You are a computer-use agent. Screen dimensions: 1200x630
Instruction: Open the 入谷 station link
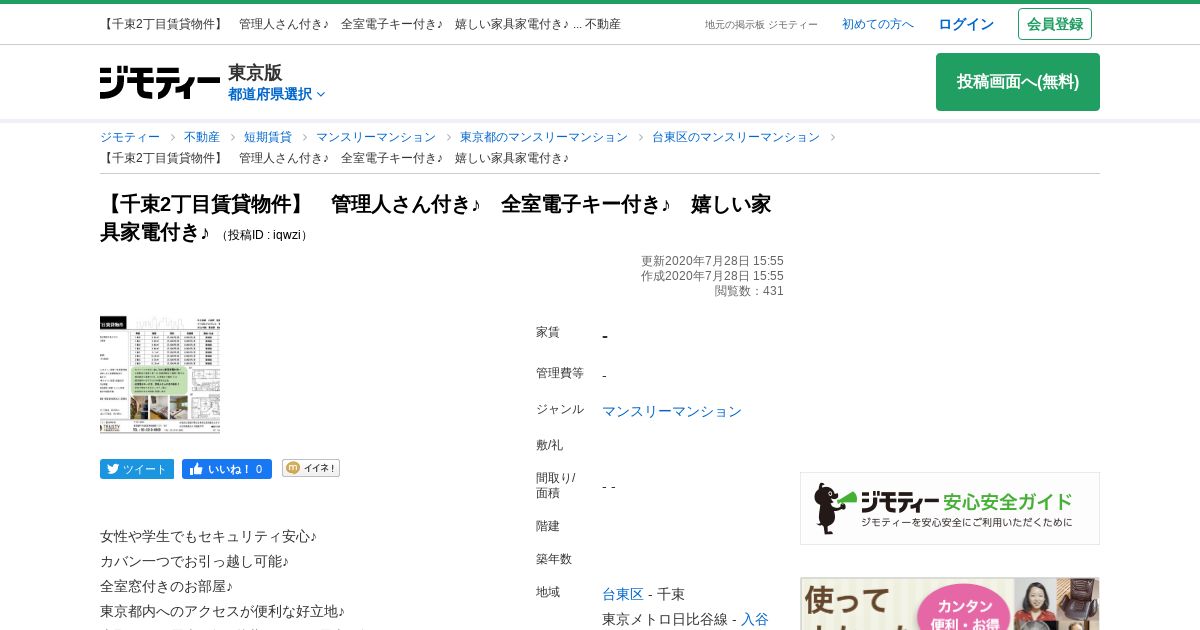755,619
